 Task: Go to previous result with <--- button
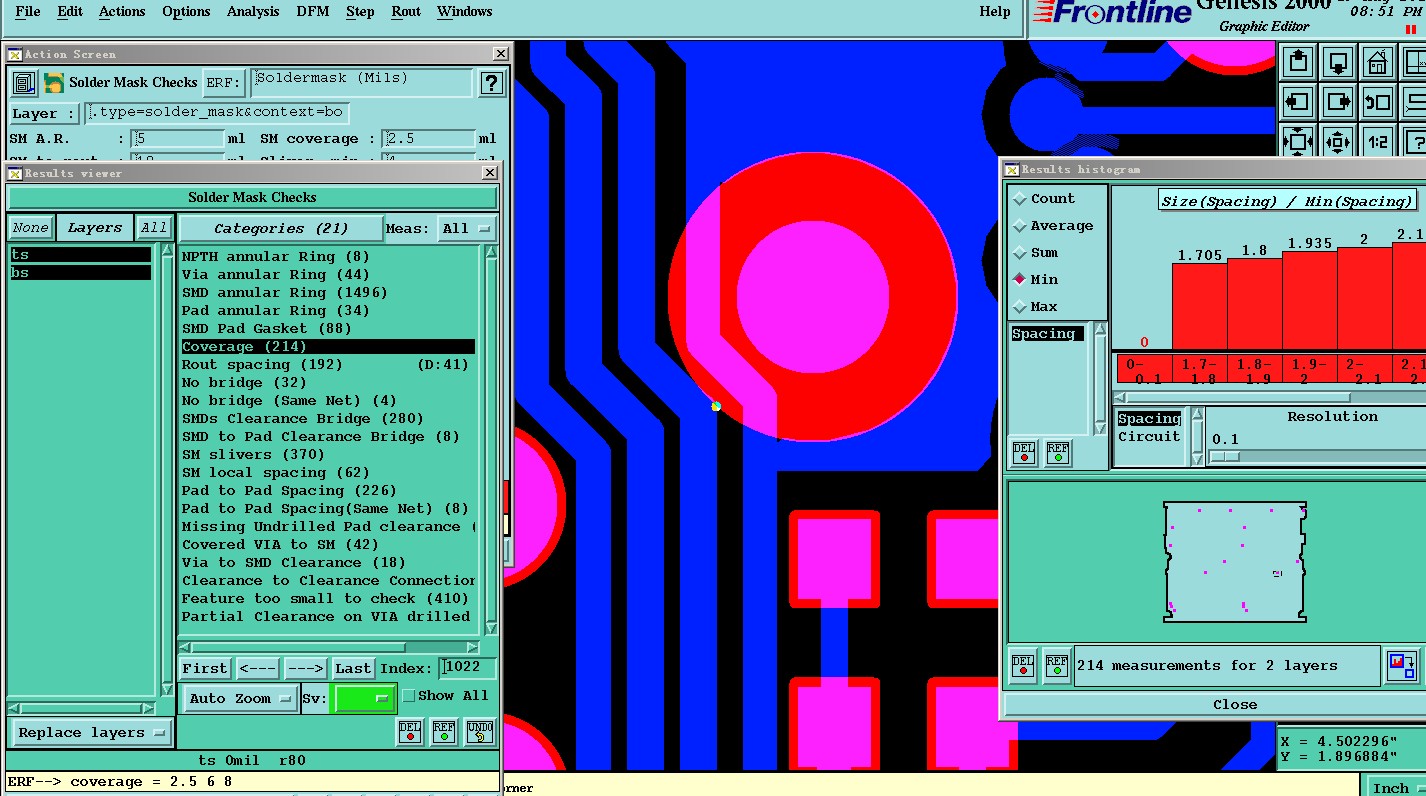pos(258,668)
